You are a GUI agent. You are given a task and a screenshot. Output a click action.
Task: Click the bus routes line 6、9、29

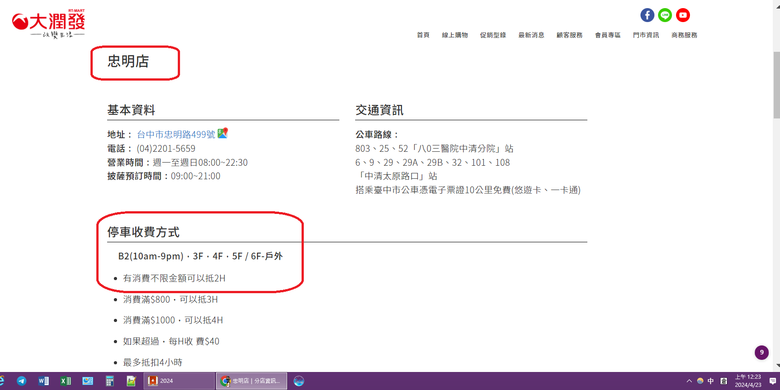pyautogui.click(x=432, y=163)
